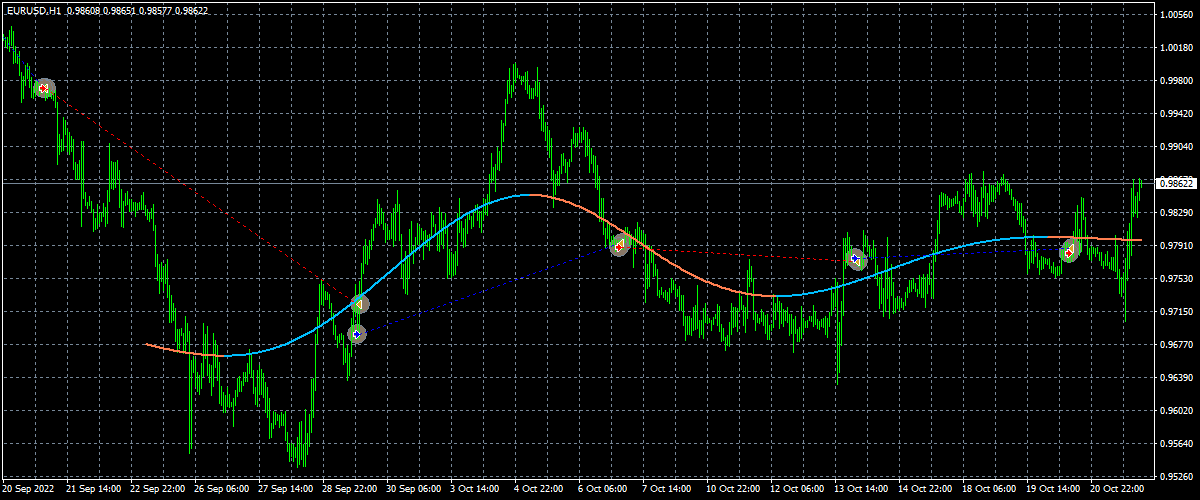Click the 14 Oct 22:00 time label

pyautogui.click(x=926, y=490)
